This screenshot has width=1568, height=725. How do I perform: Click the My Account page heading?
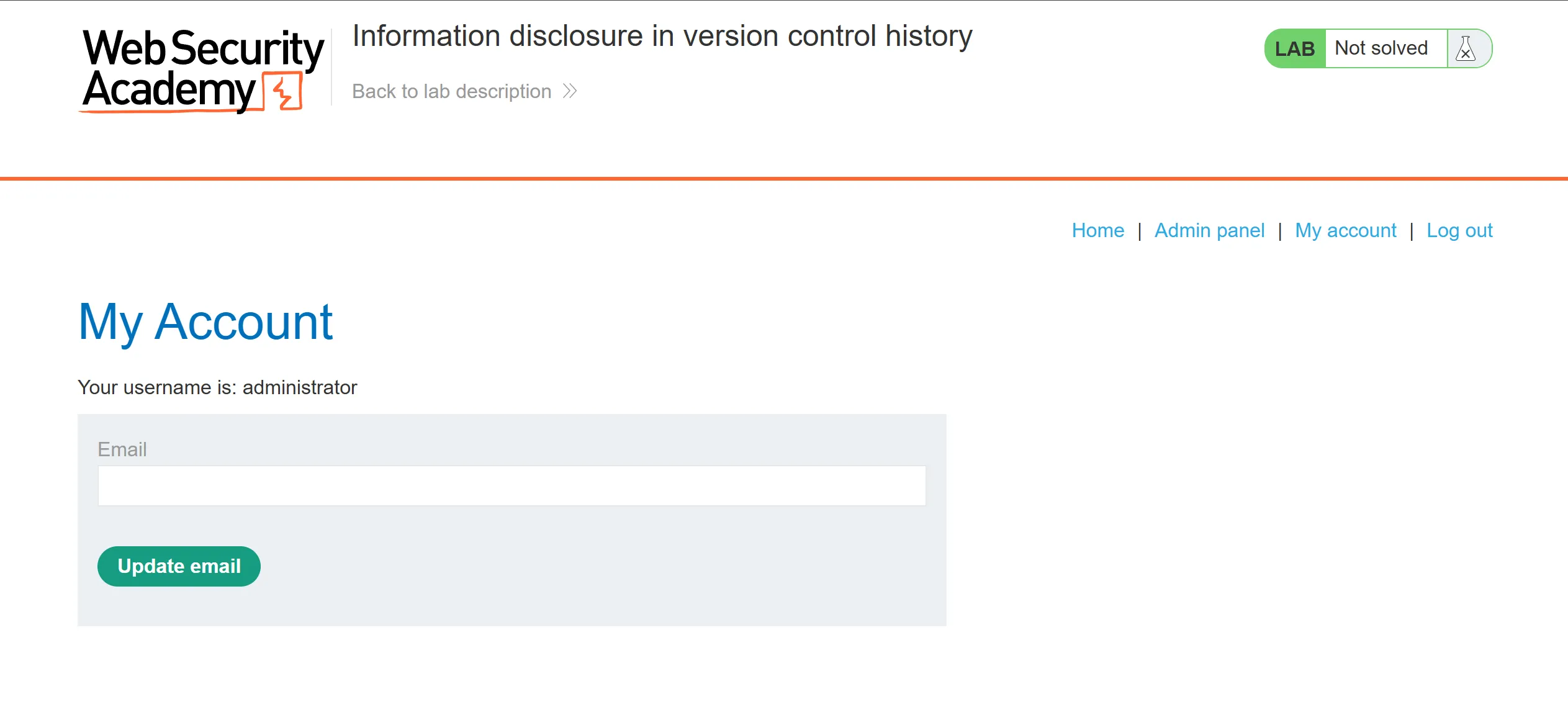click(205, 322)
